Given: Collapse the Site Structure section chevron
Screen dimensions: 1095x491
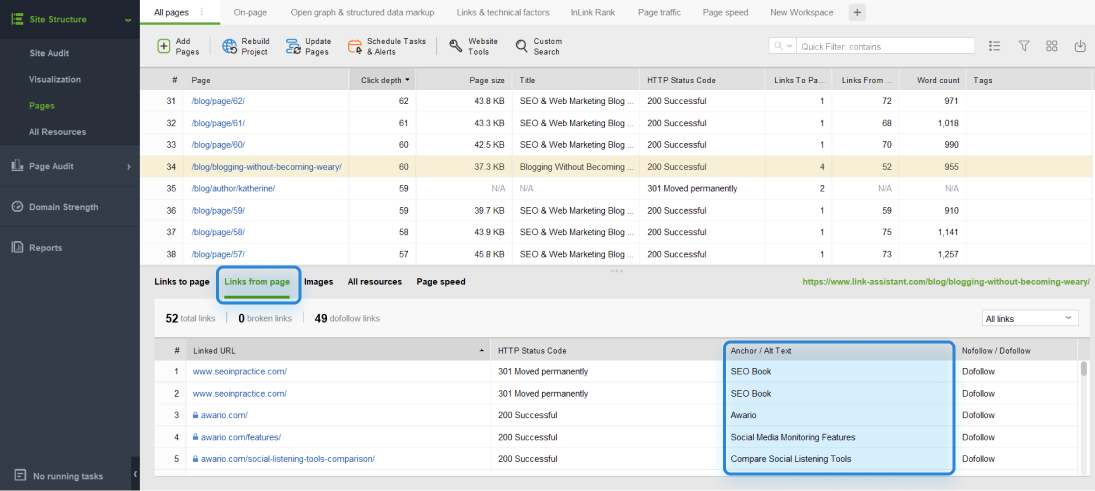Looking at the screenshot, I should [x=128, y=20].
